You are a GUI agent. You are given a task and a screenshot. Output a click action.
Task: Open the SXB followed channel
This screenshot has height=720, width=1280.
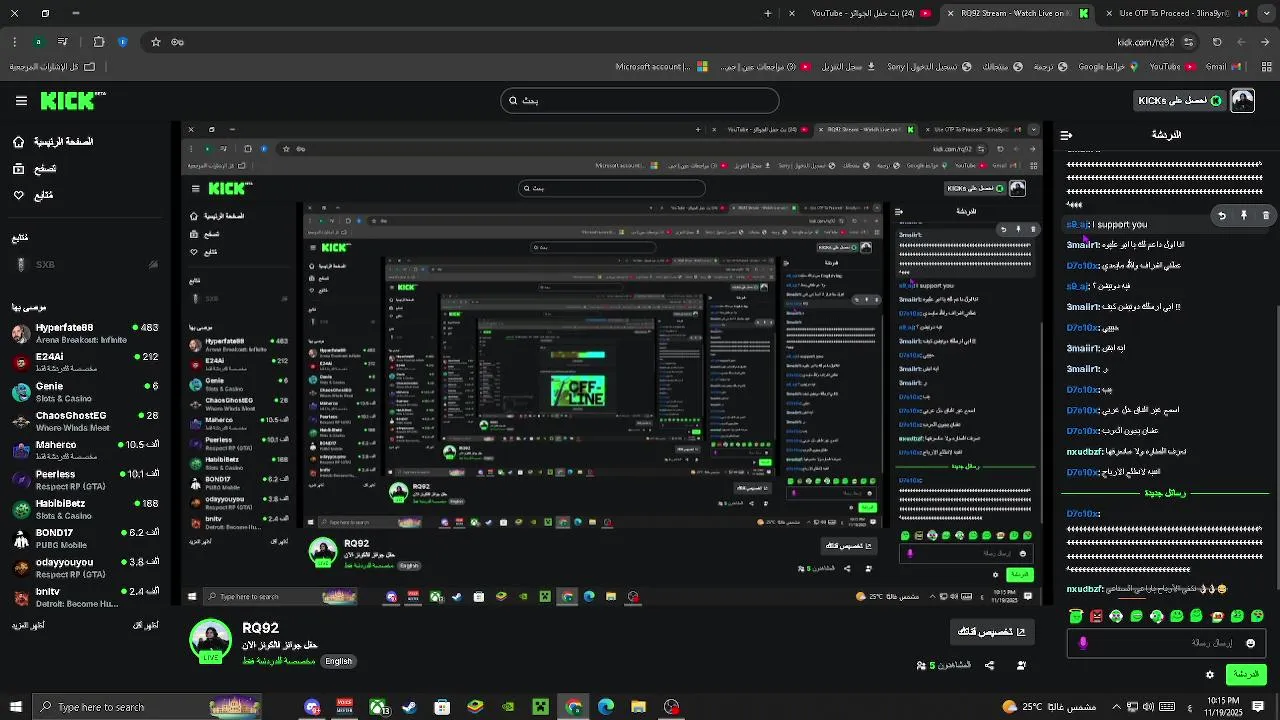tap(85, 265)
